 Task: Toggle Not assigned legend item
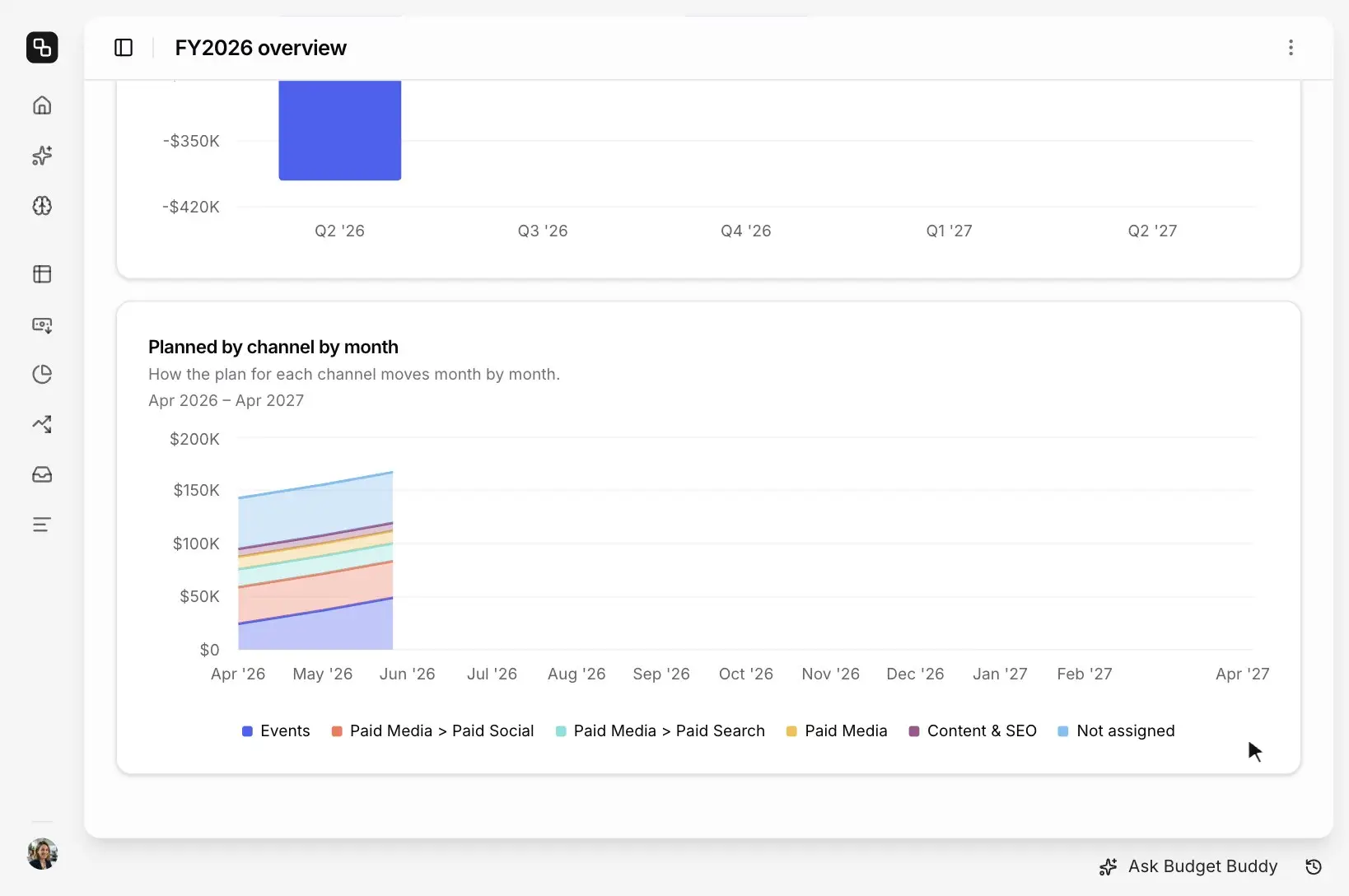tap(1116, 731)
